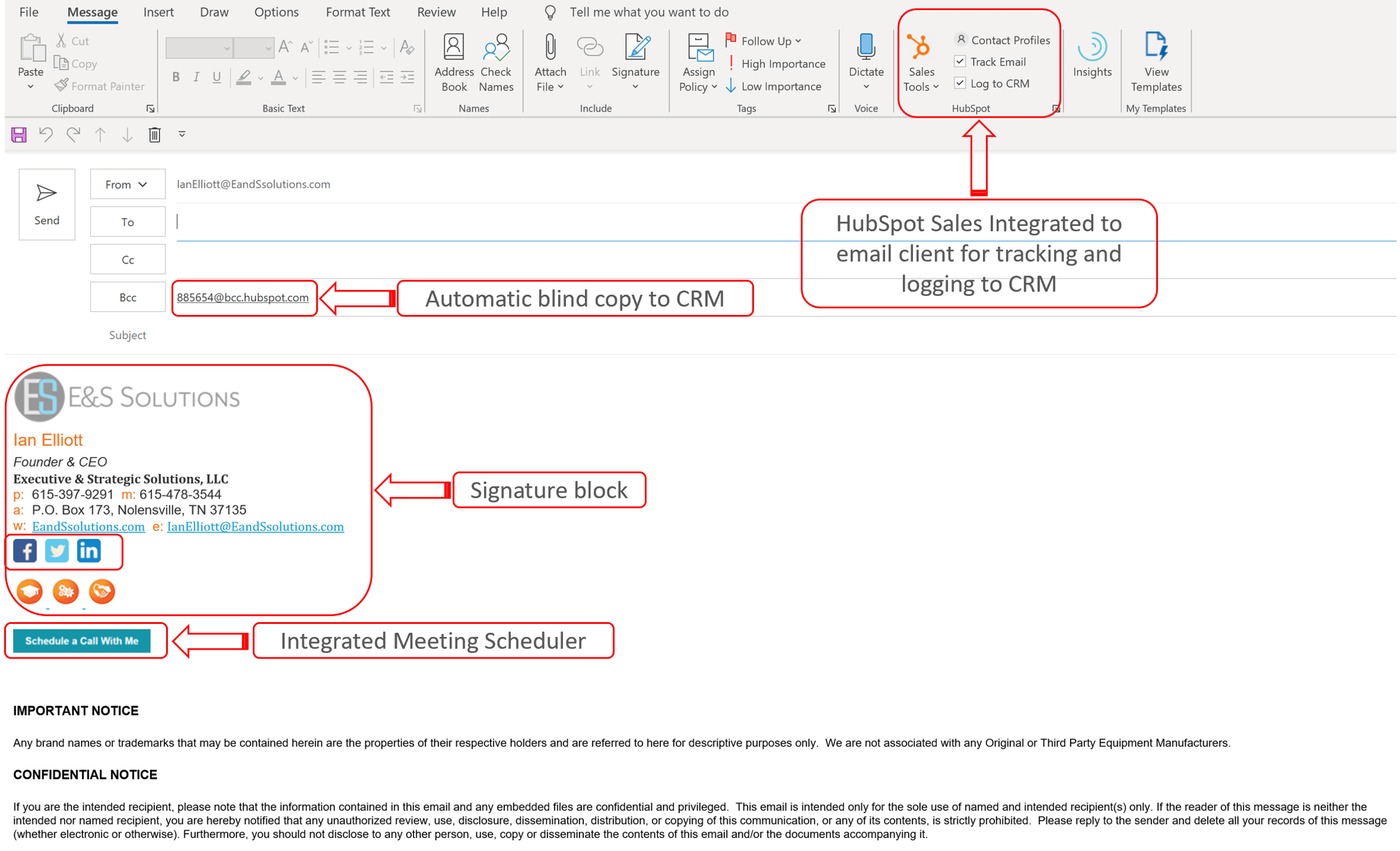Expand Customize Quick Access Toolbar arrow
The width and height of the screenshot is (1400, 851).
(x=182, y=134)
